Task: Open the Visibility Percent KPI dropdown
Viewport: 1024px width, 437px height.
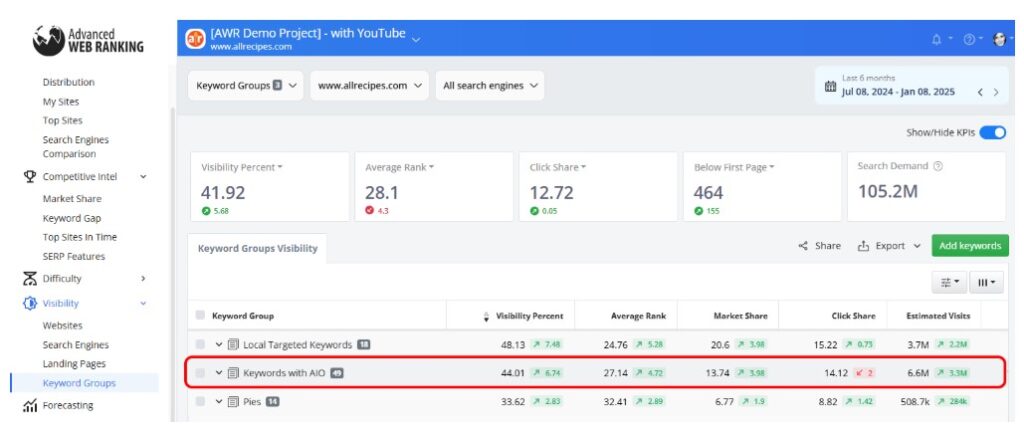Action: click(x=242, y=167)
